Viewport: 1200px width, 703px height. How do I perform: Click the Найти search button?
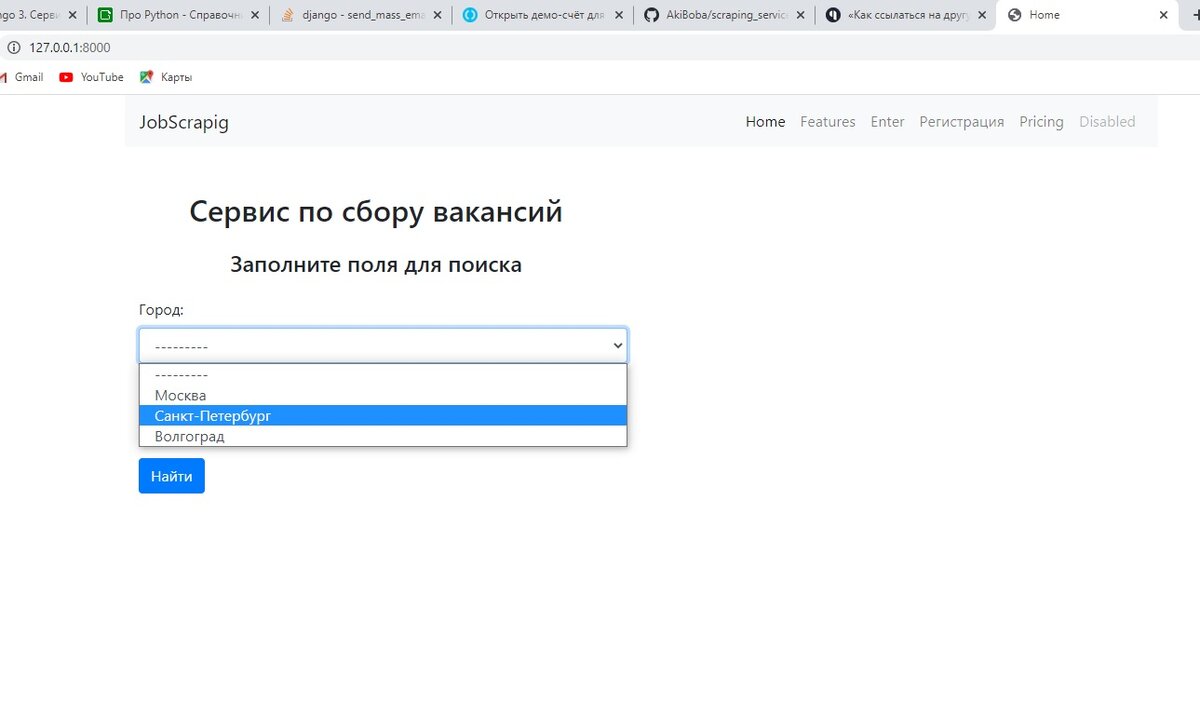[x=171, y=476]
